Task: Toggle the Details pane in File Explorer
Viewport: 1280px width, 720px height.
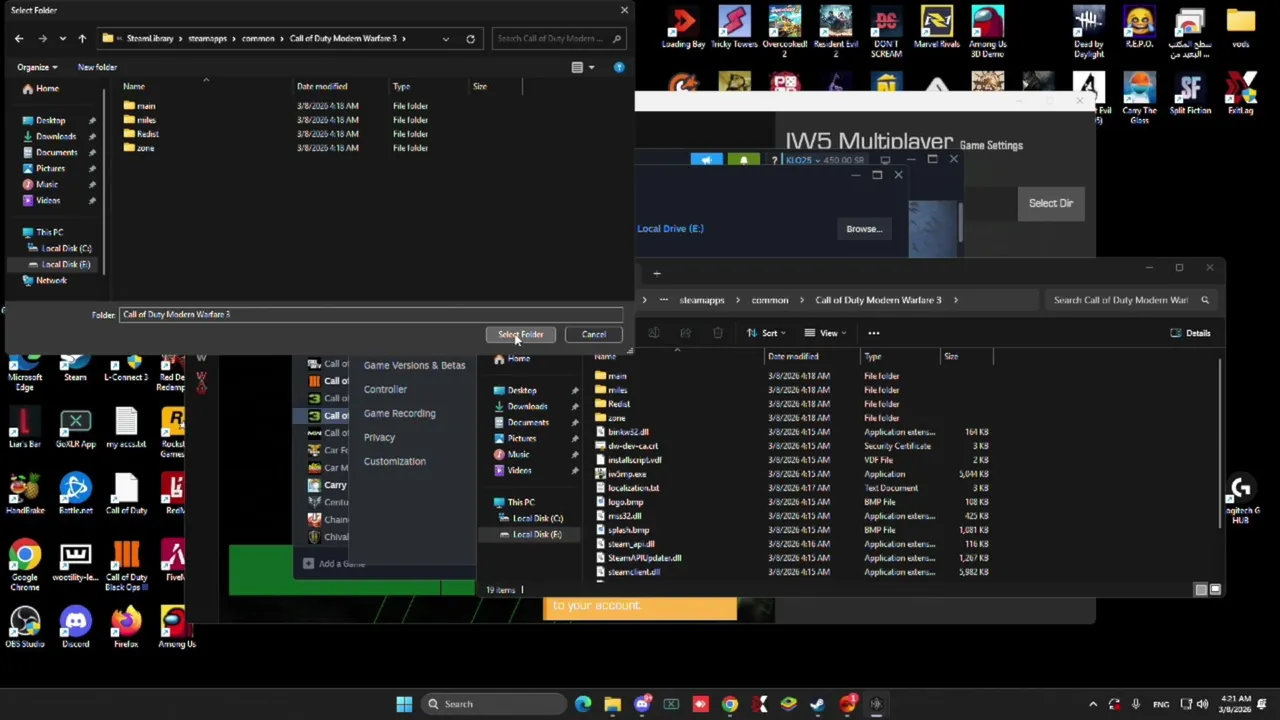Action: (1190, 333)
